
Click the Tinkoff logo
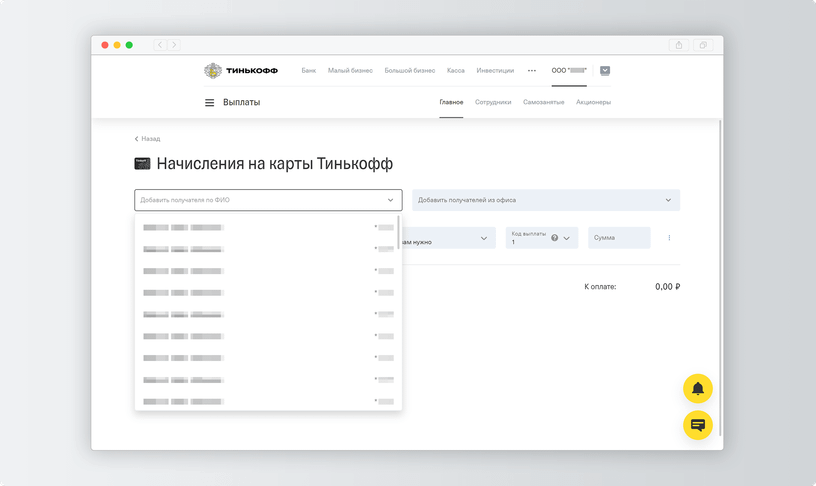[x=241, y=71]
